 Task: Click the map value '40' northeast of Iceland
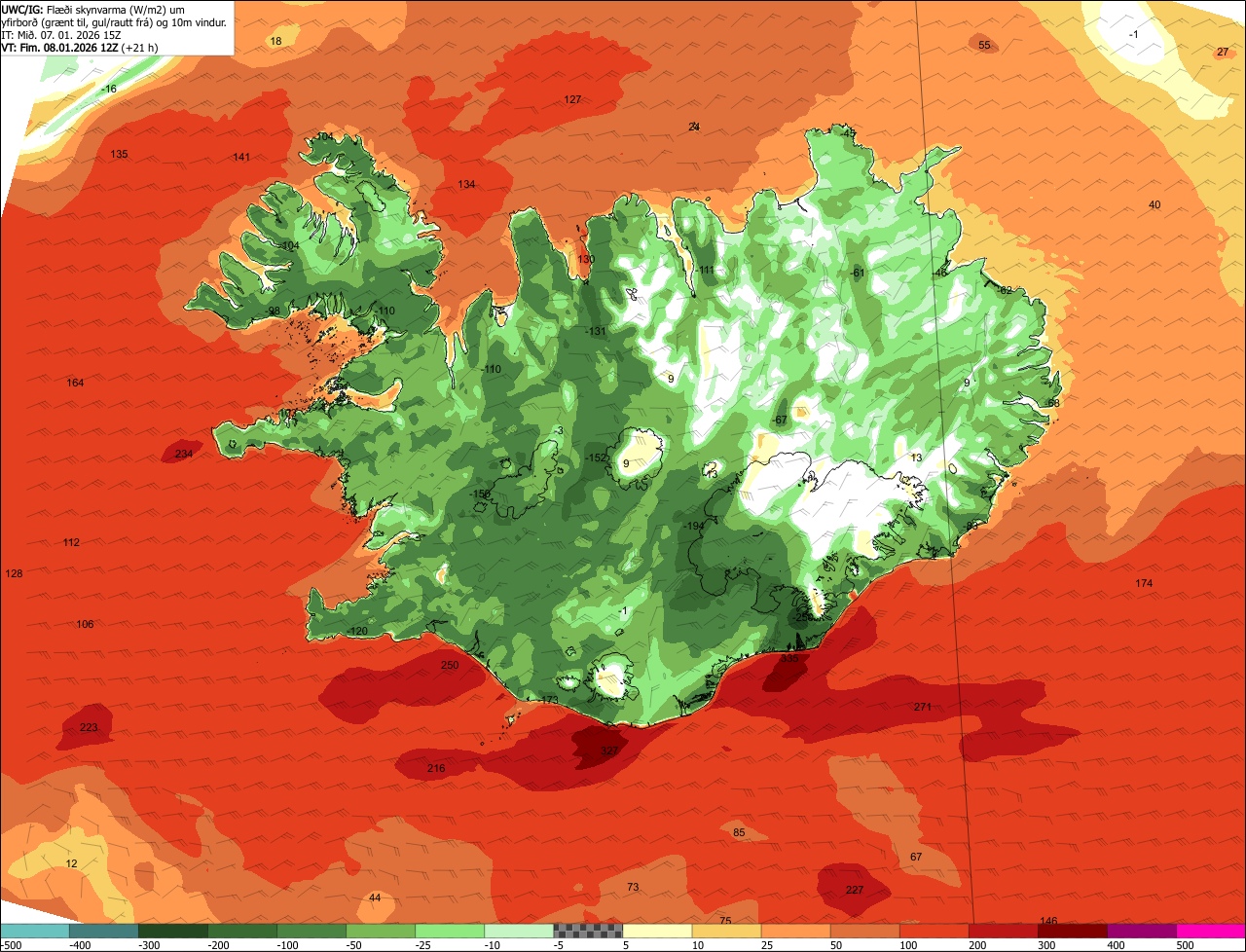pyautogui.click(x=1154, y=204)
